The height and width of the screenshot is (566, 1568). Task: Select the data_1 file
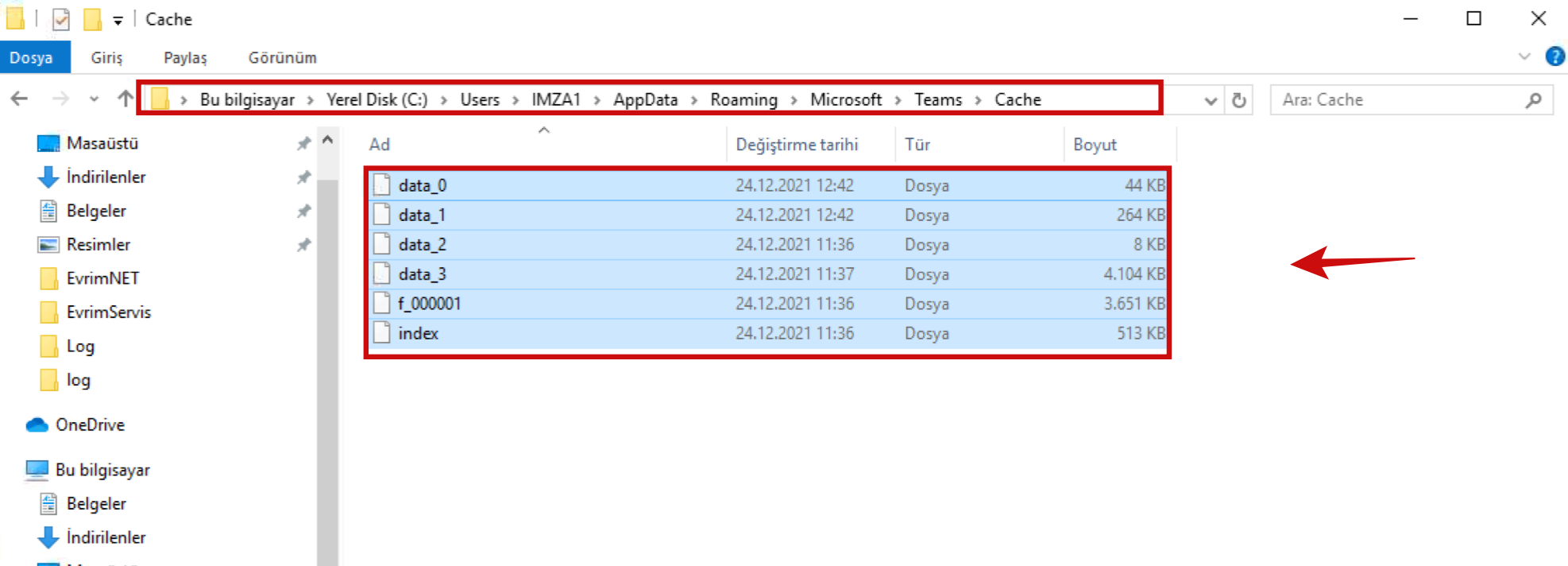(x=768, y=215)
